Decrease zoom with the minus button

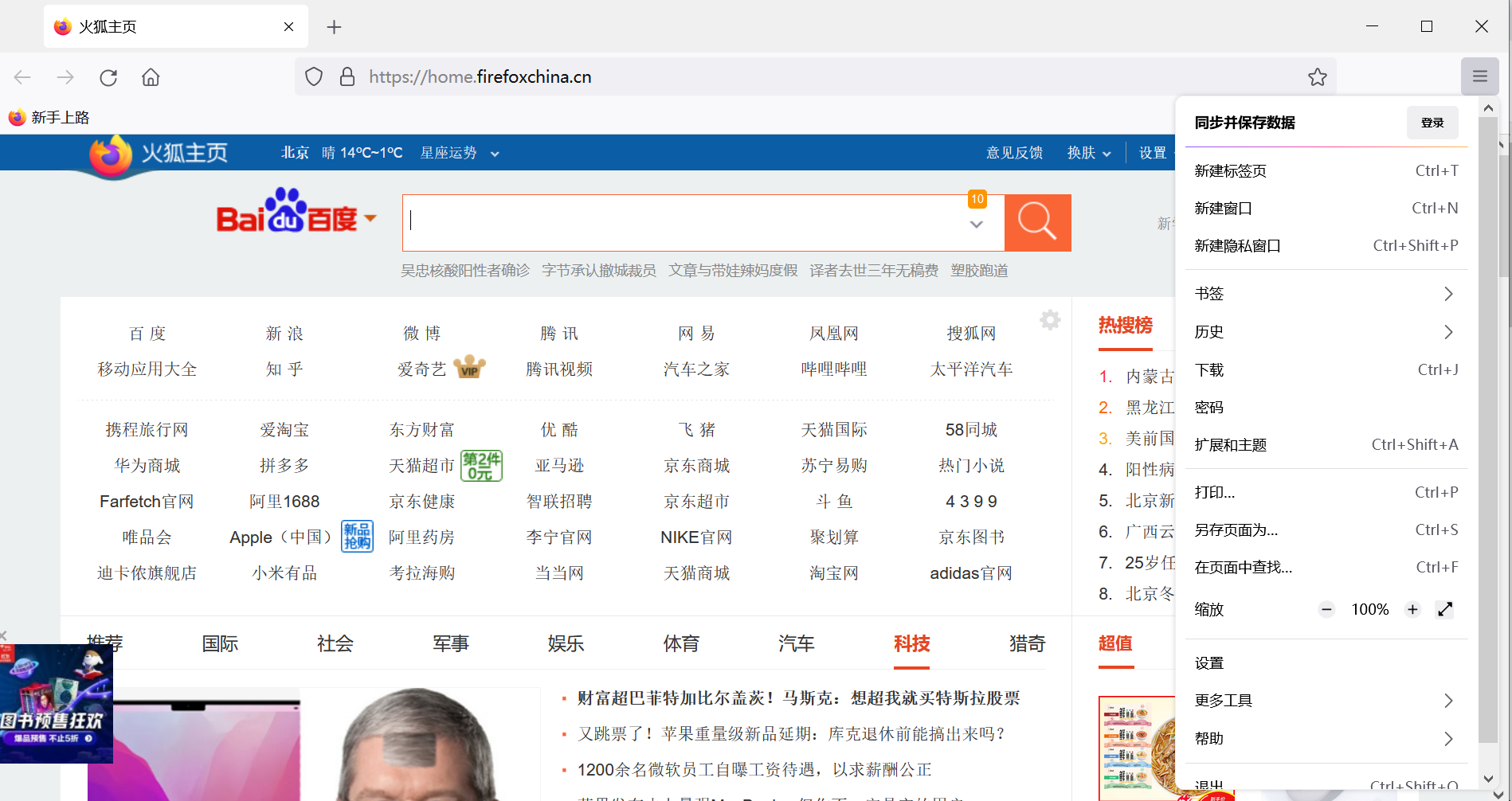coord(1326,609)
